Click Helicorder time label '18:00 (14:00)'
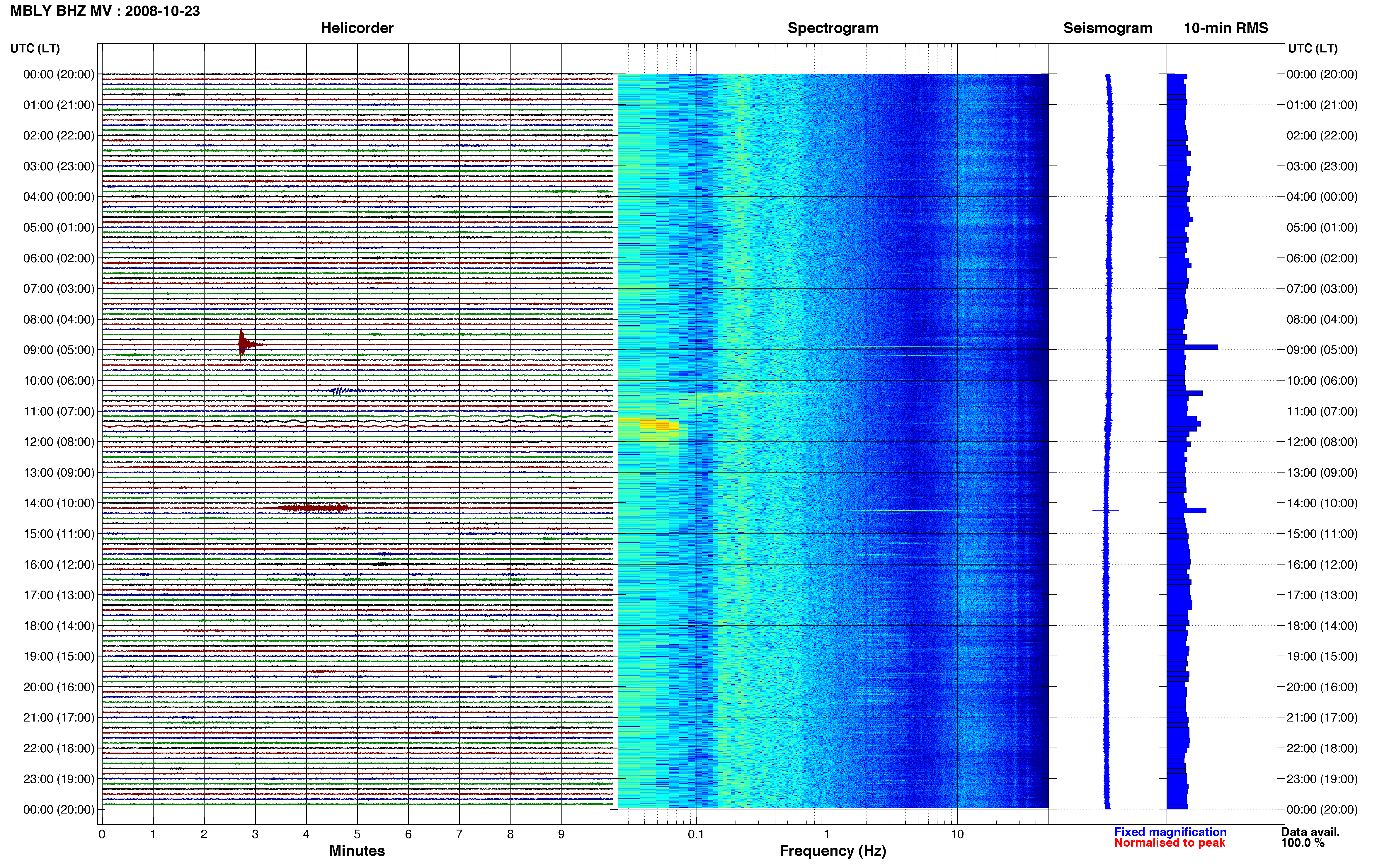The width and height of the screenshot is (1389, 868). [x=59, y=626]
